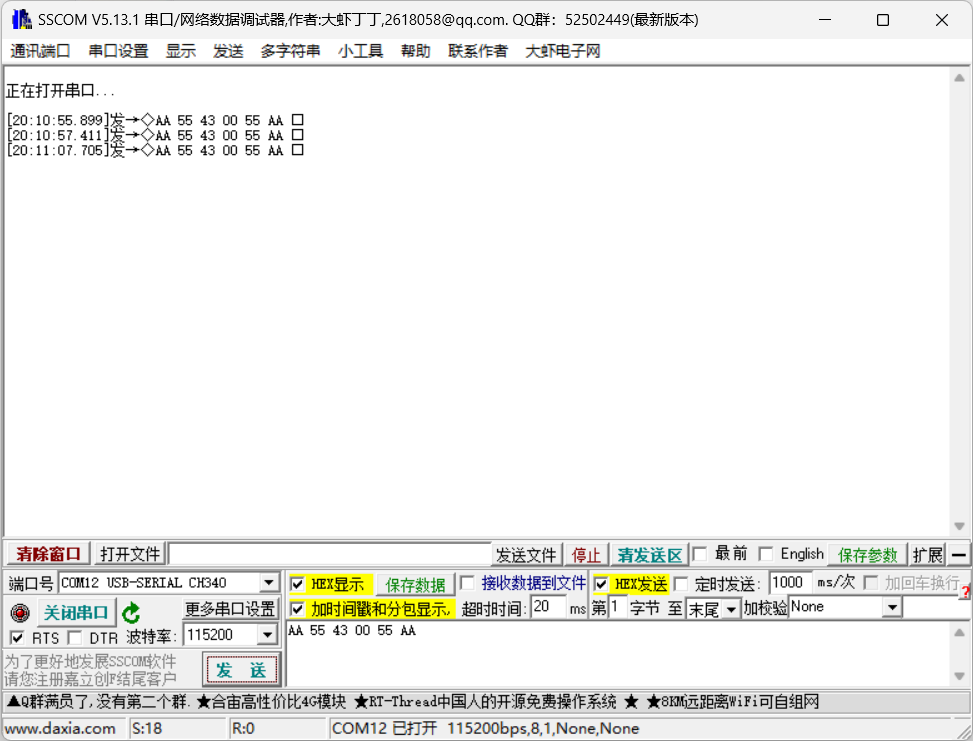This screenshot has height=741, width=973.
Task: Click the 停止 button to stop sending
Action: tap(586, 555)
